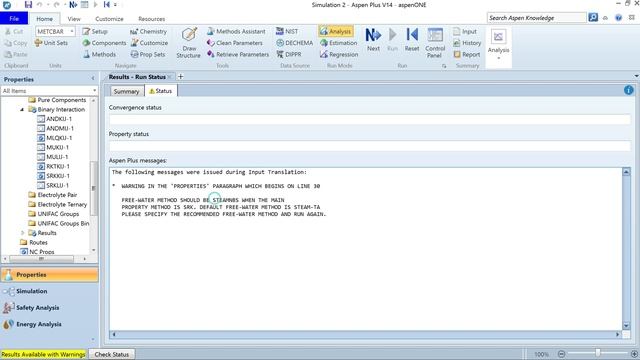The height and width of the screenshot is (360, 640).
Task: Click Unit Sets
Action: point(51,43)
